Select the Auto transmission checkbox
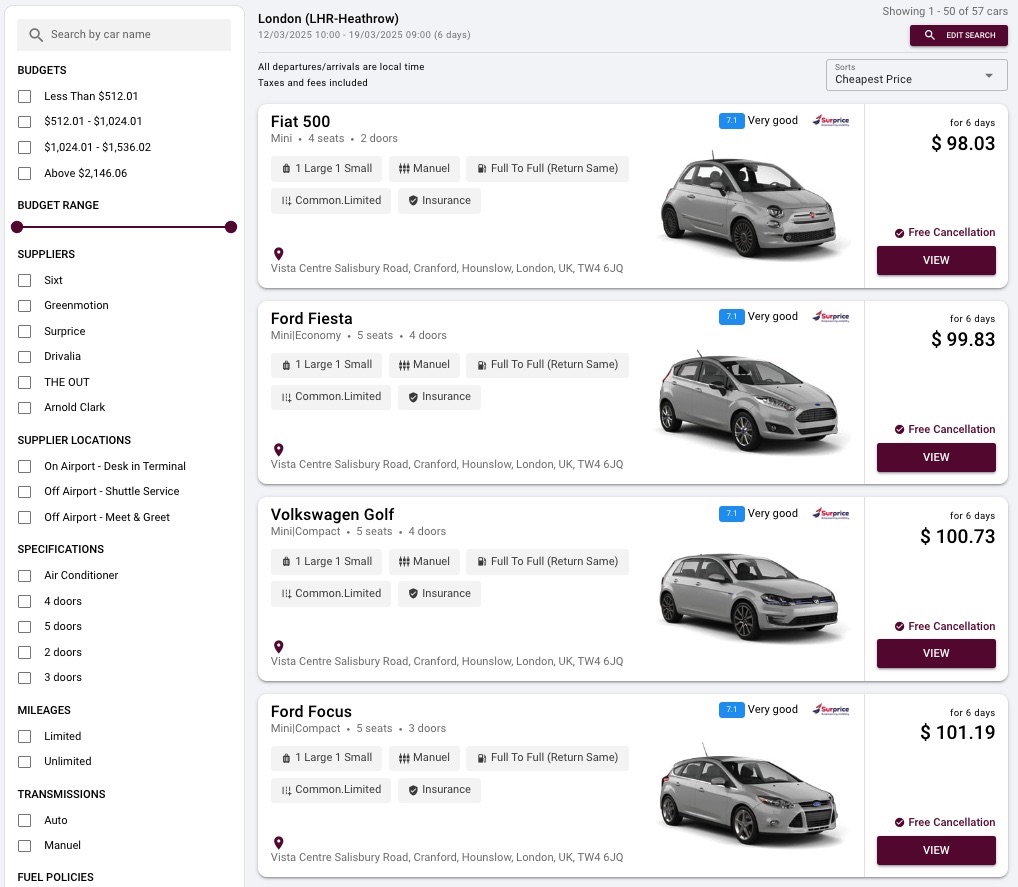1018x887 pixels. pos(25,820)
